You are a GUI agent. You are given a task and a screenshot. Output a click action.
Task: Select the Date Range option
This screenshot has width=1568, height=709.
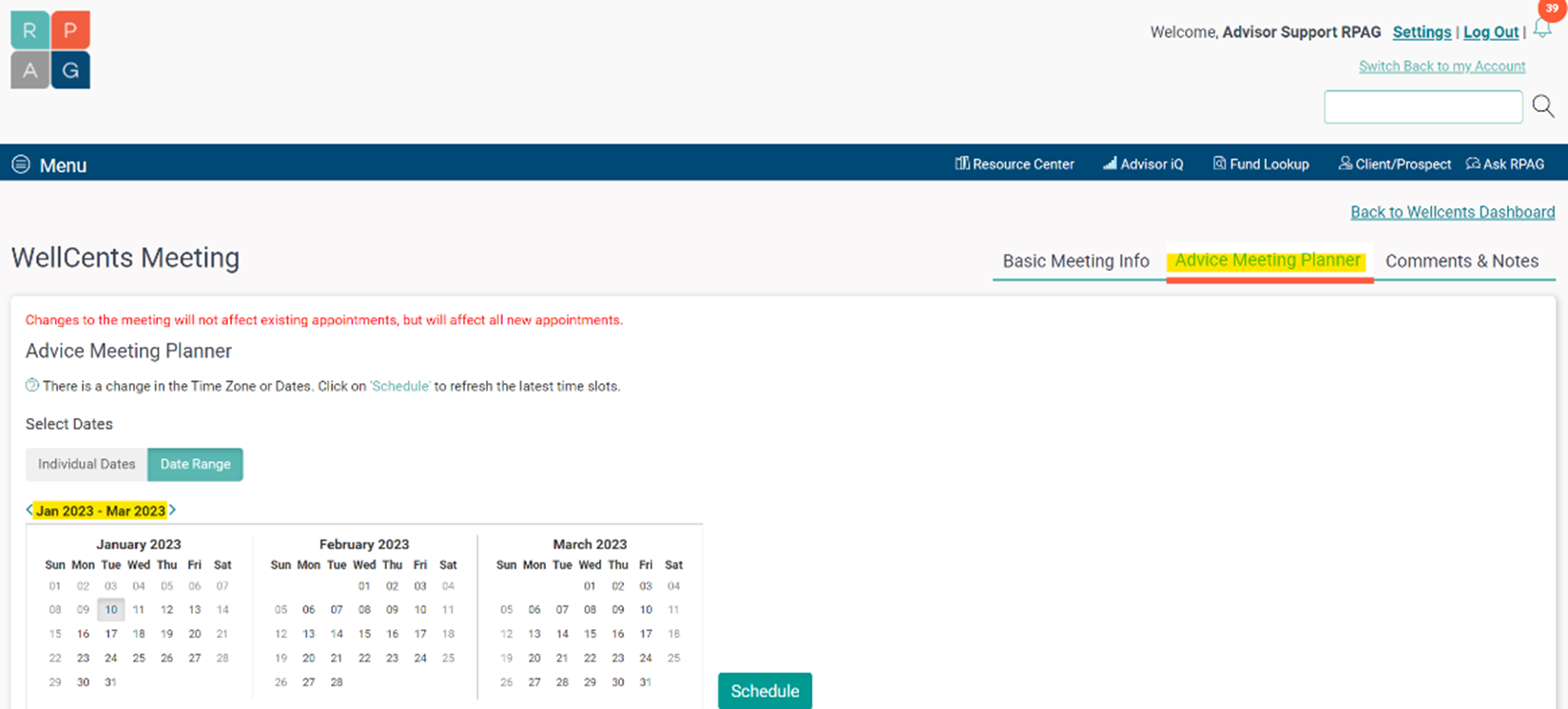(195, 464)
